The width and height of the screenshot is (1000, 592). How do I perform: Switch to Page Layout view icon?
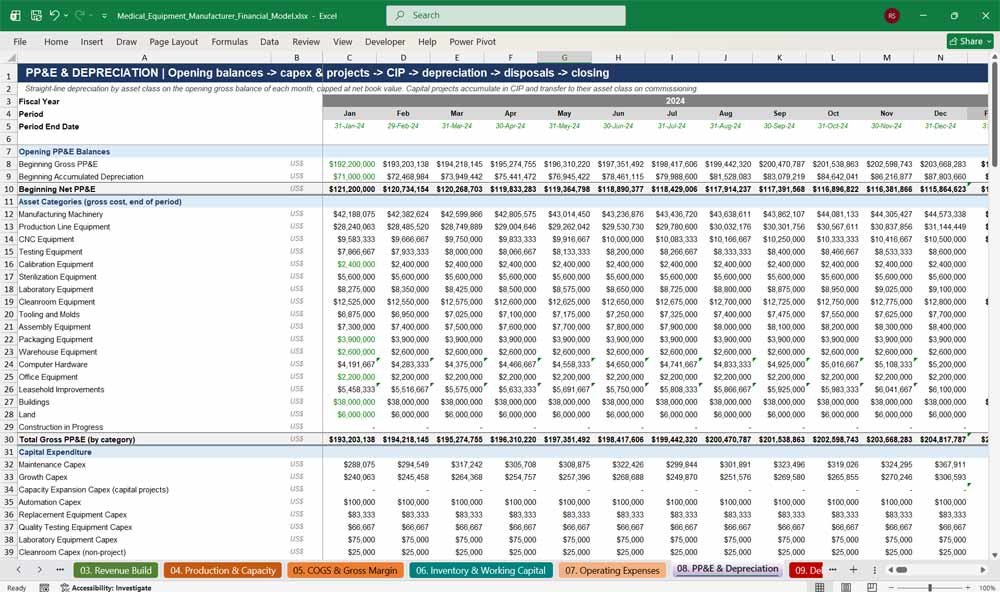pos(846,588)
